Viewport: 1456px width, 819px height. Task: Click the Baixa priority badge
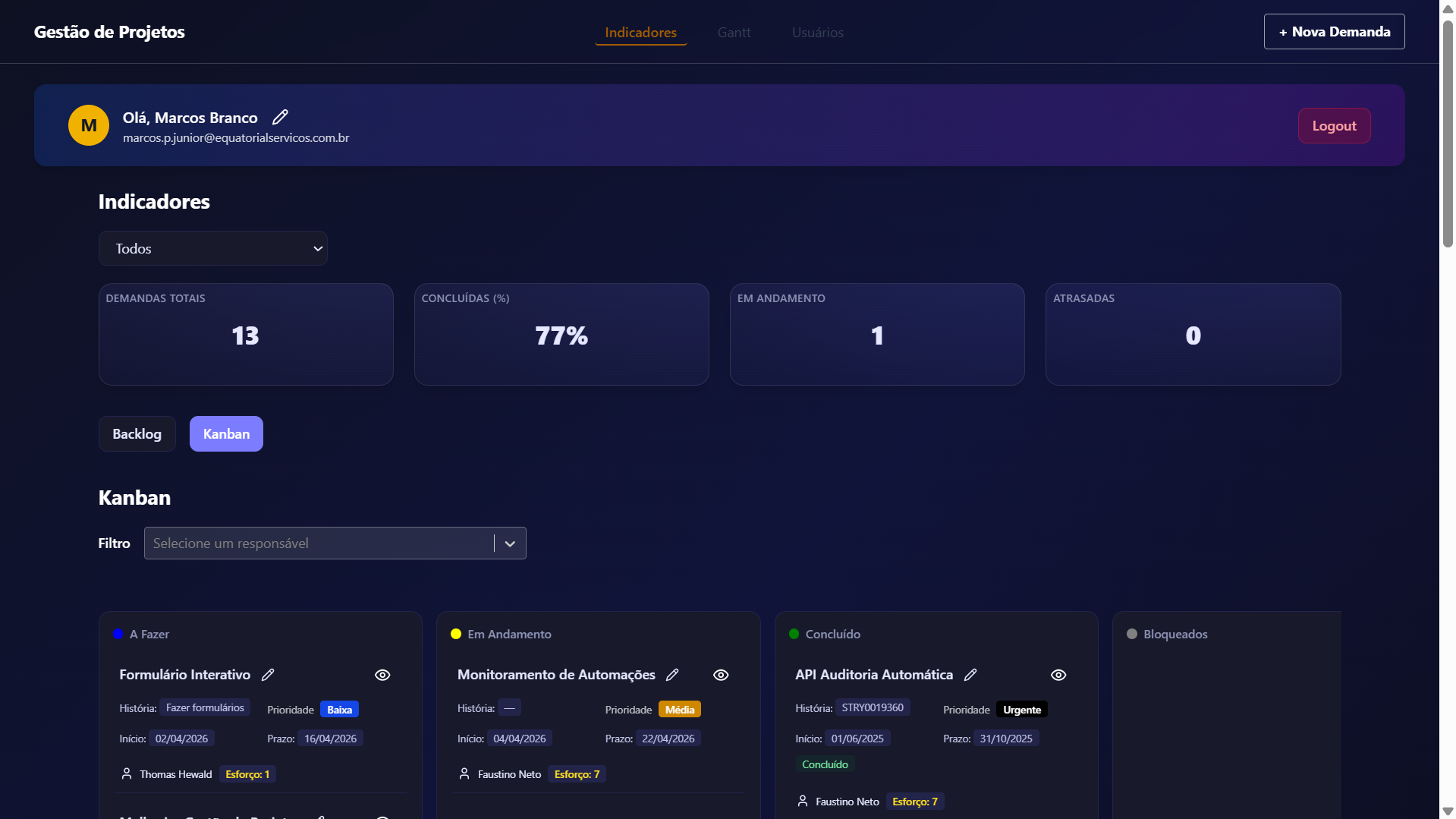point(339,710)
